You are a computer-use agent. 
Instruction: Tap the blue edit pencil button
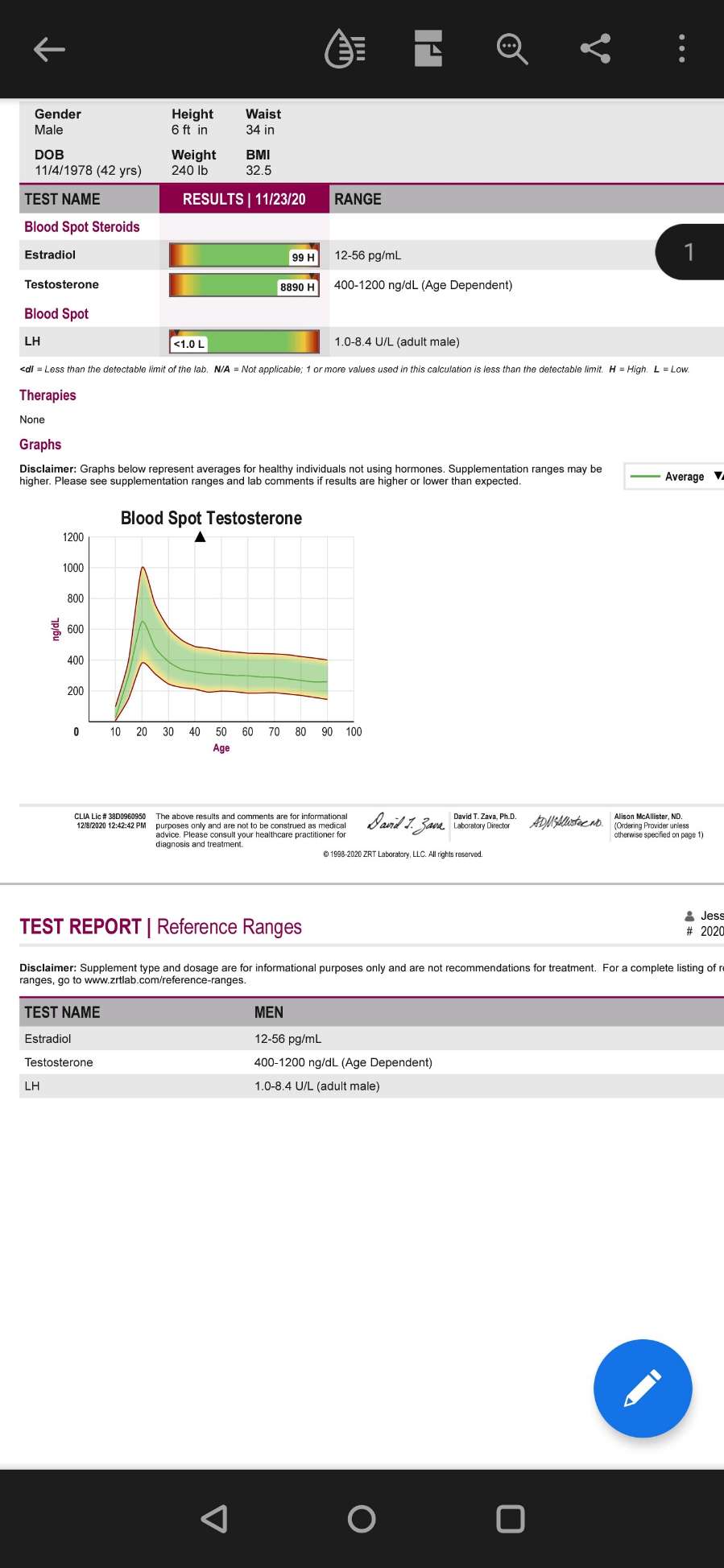point(643,1388)
